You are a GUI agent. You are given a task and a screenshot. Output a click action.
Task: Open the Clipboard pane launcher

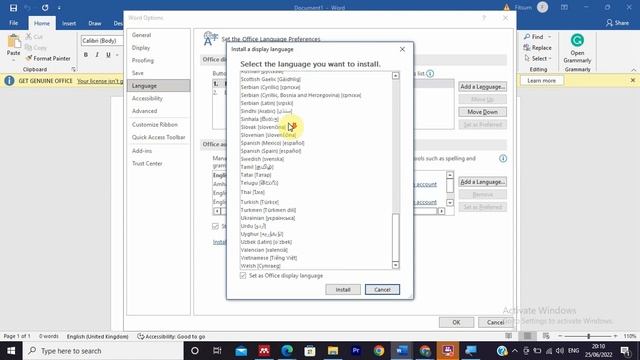click(73, 69)
